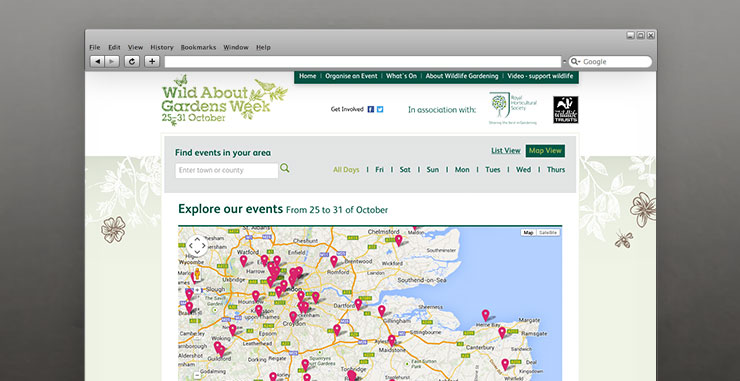
Task: Click the plus button to add a bookmark
Action: [152, 61]
